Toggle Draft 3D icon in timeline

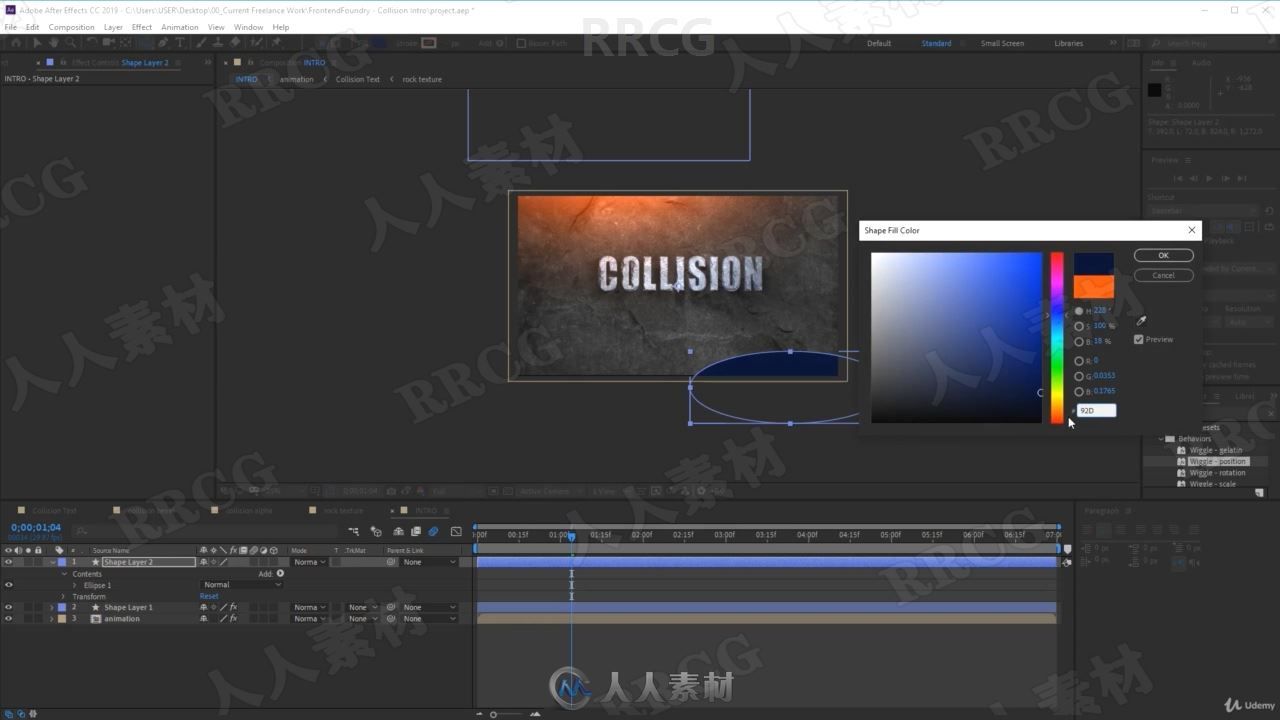coord(376,531)
